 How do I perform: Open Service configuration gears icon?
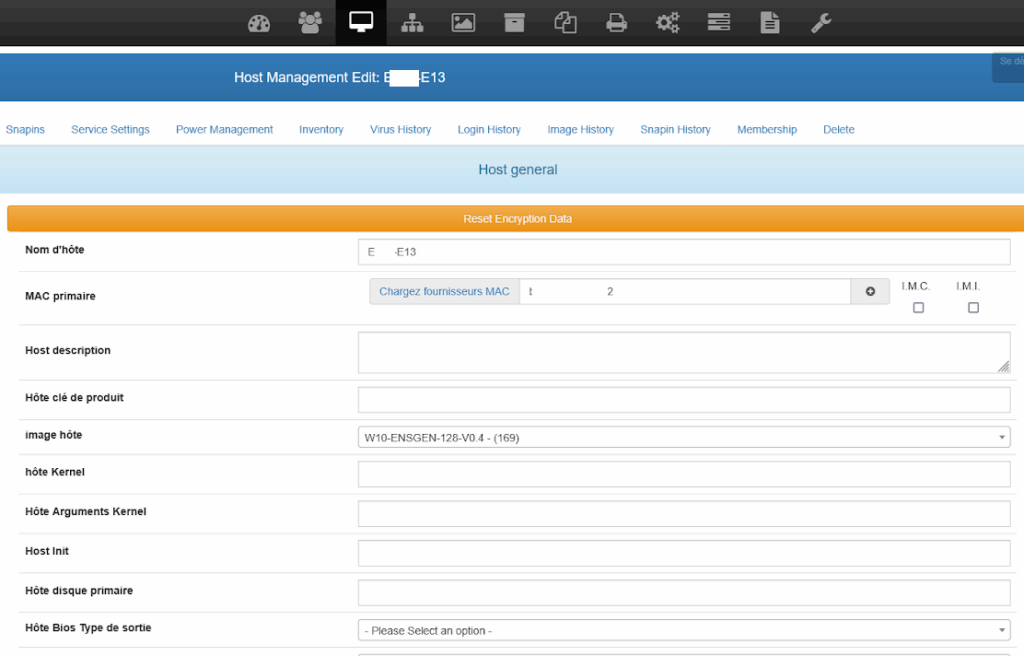[x=668, y=23]
